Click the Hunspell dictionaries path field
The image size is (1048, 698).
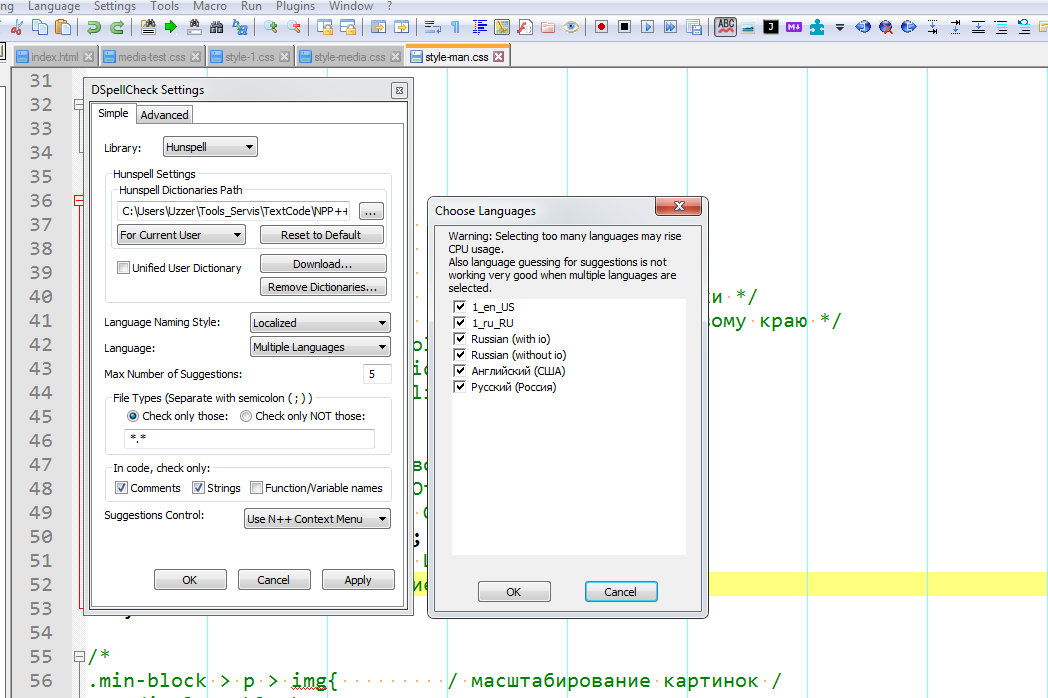234,211
